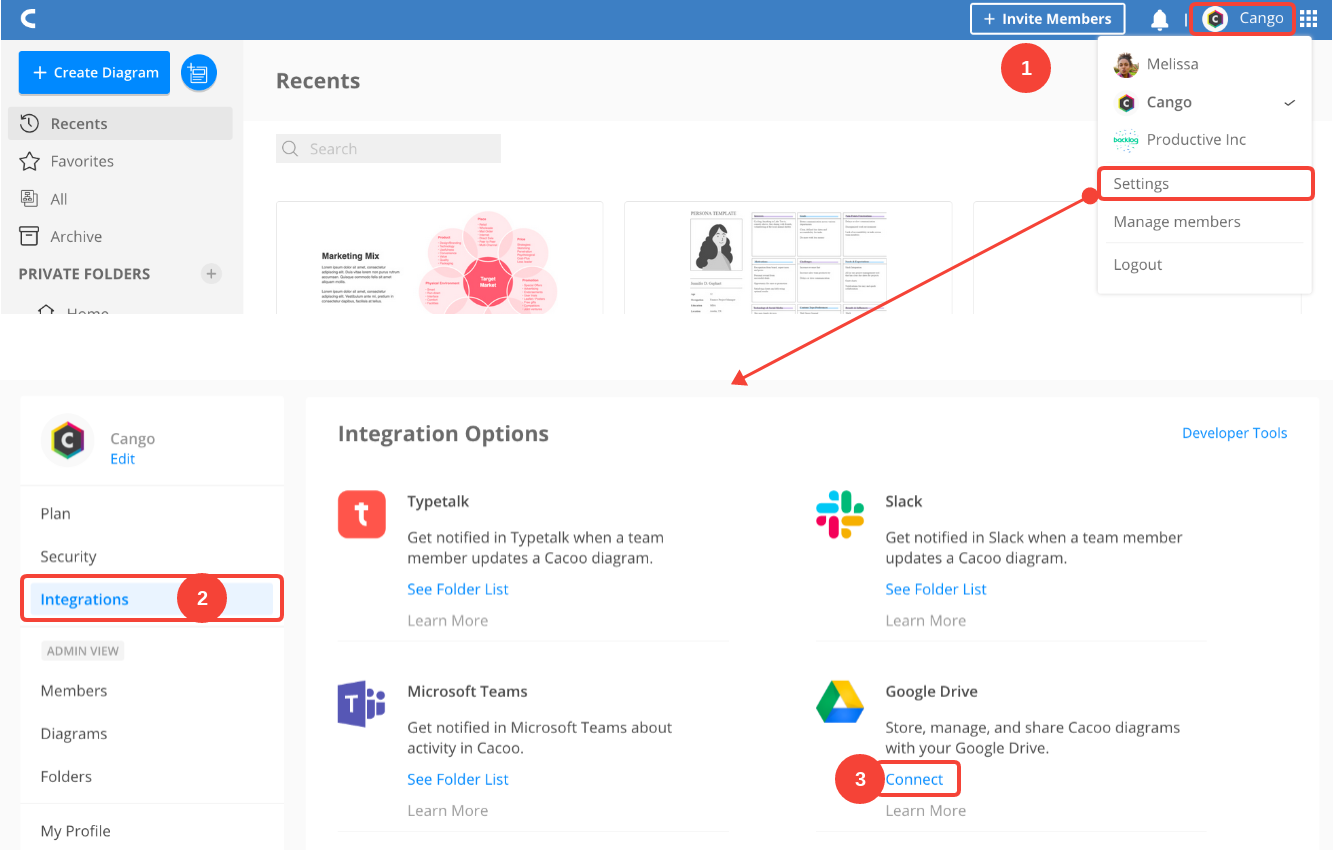
Task: Click the search magnifier icon
Action: (290, 149)
